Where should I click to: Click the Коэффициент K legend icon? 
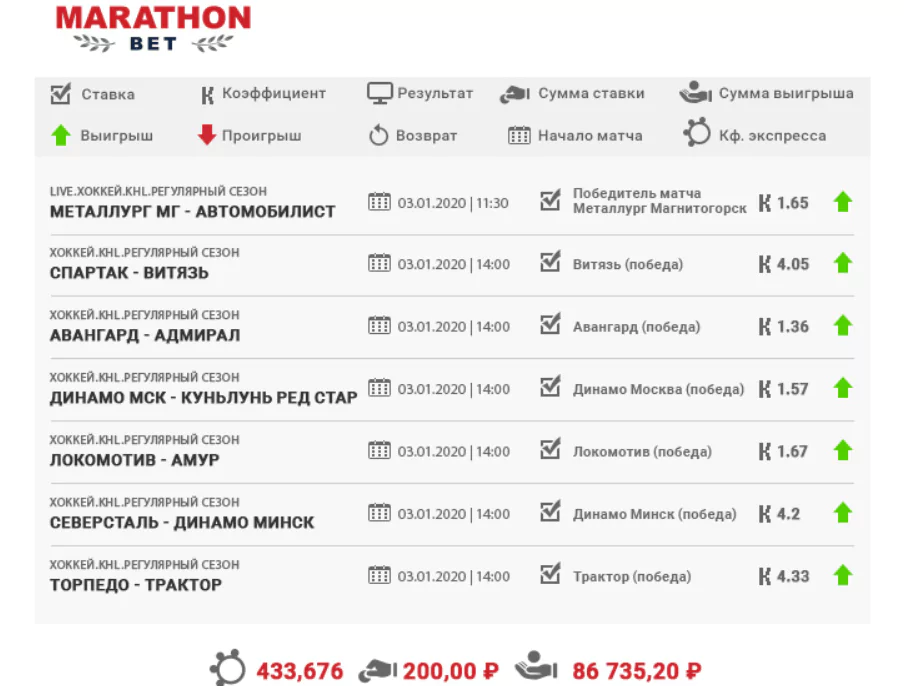point(207,95)
